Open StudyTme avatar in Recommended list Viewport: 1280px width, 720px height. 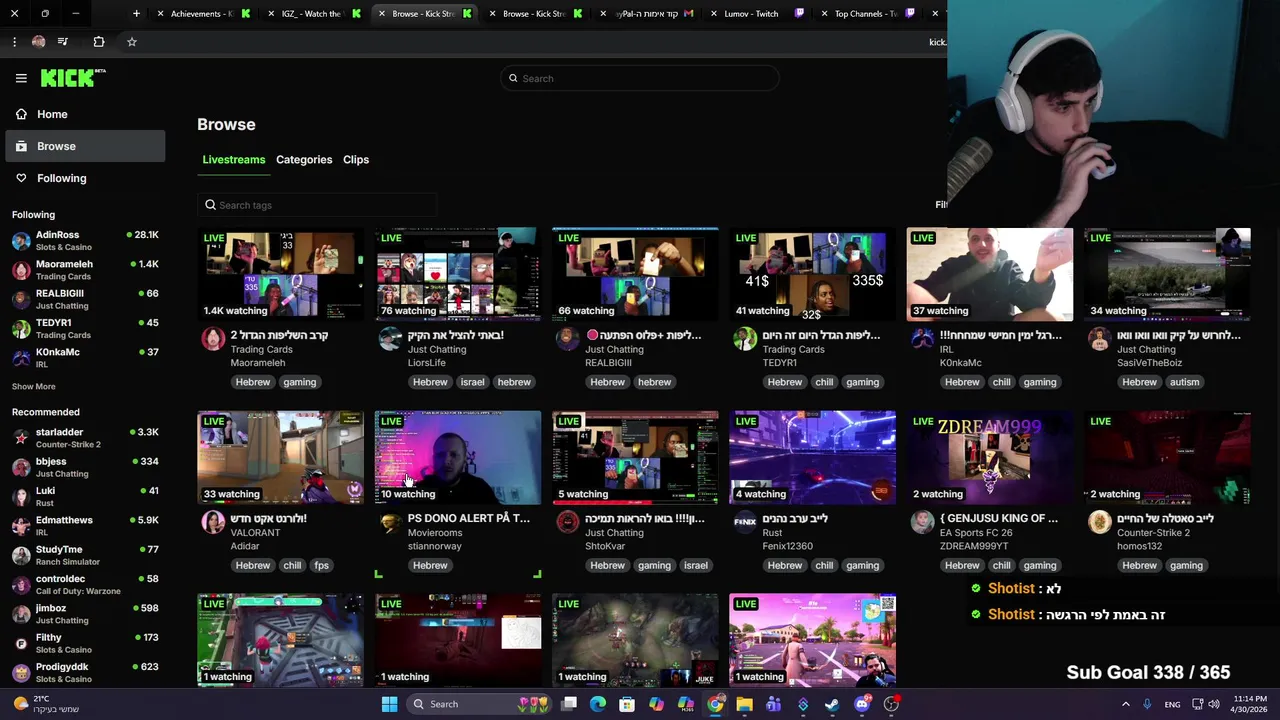21,555
